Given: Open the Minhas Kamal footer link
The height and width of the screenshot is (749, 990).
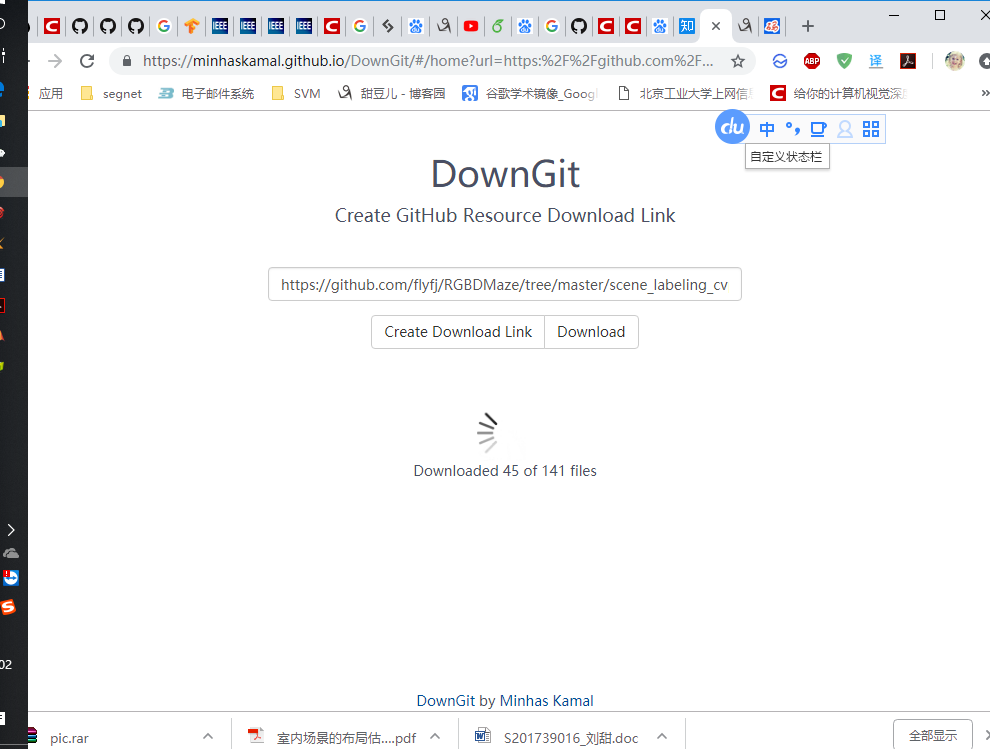Looking at the screenshot, I should (546, 700).
